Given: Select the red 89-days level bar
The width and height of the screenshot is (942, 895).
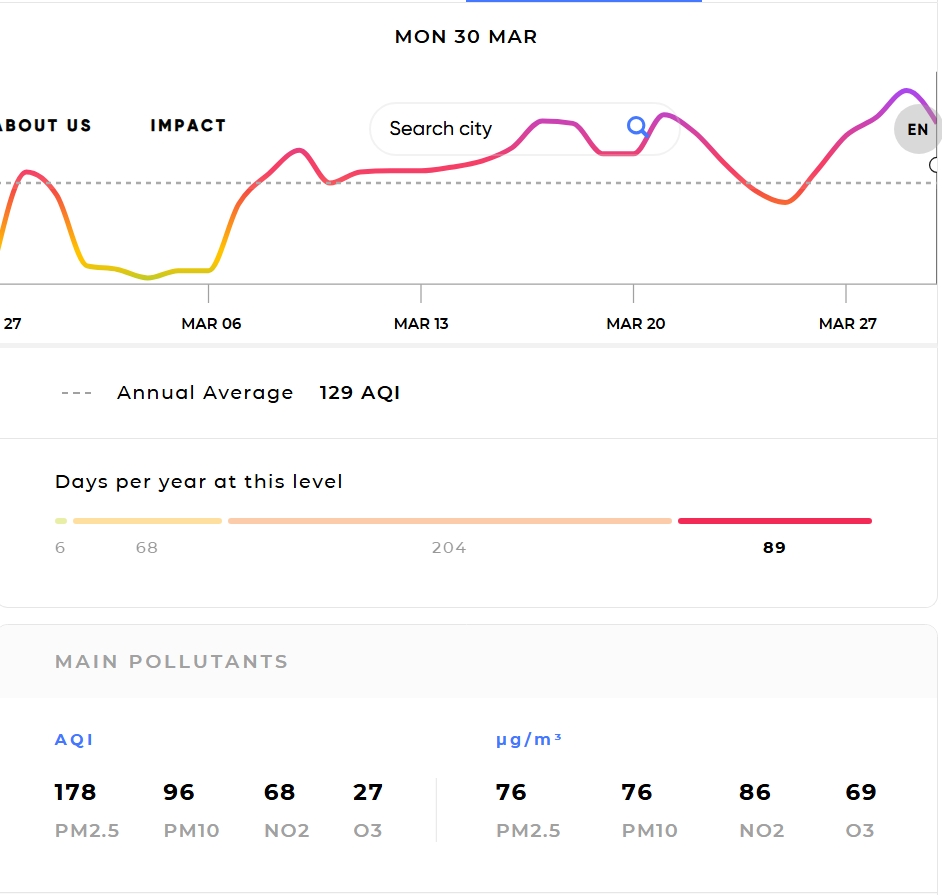Looking at the screenshot, I should point(774,521).
